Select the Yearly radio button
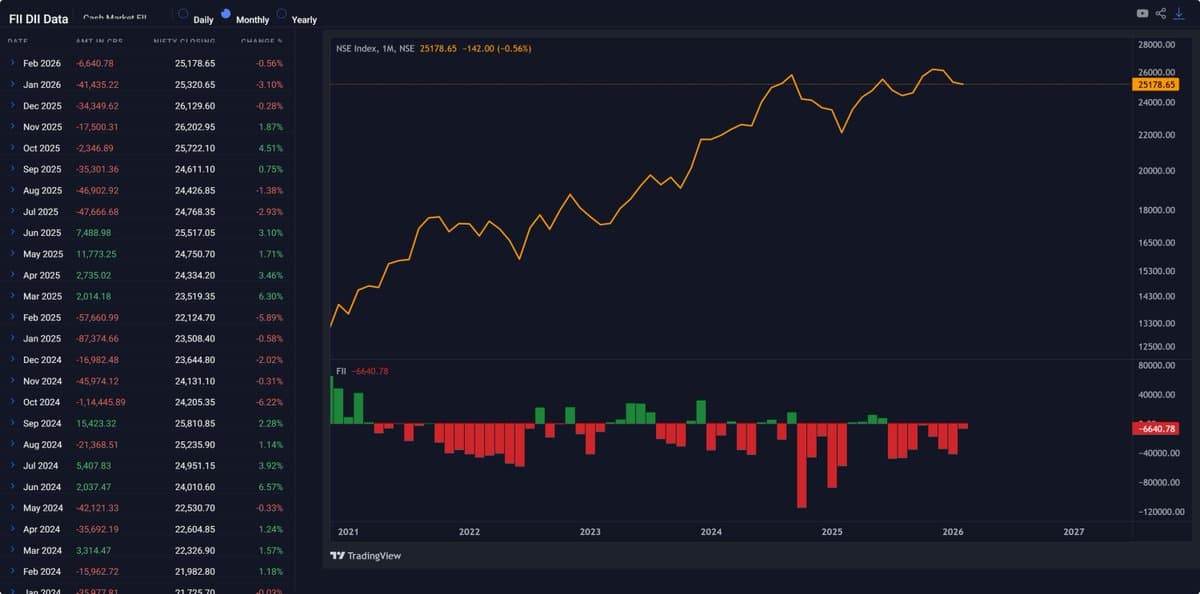The image size is (1200, 594). 281,14
